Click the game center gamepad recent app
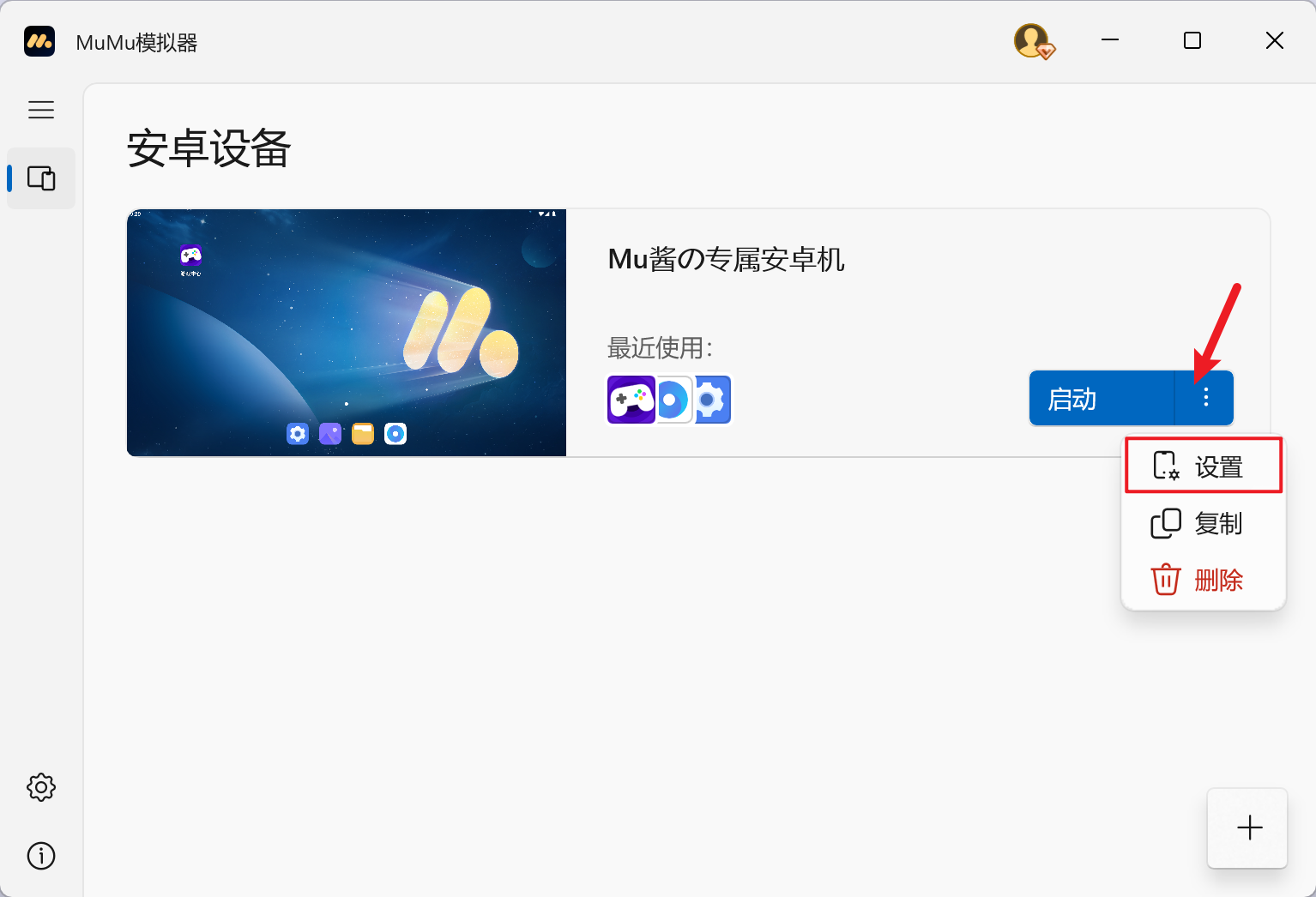This screenshot has width=1316, height=897. [x=631, y=400]
